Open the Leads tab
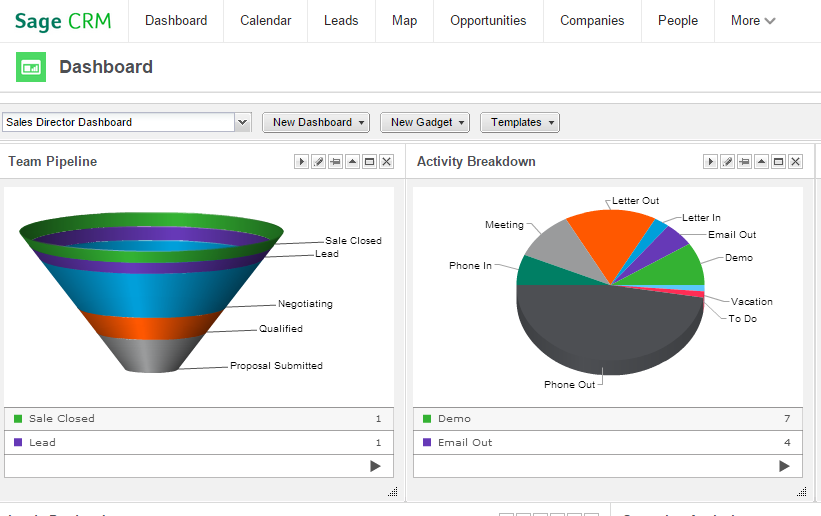821x516 pixels. click(341, 21)
